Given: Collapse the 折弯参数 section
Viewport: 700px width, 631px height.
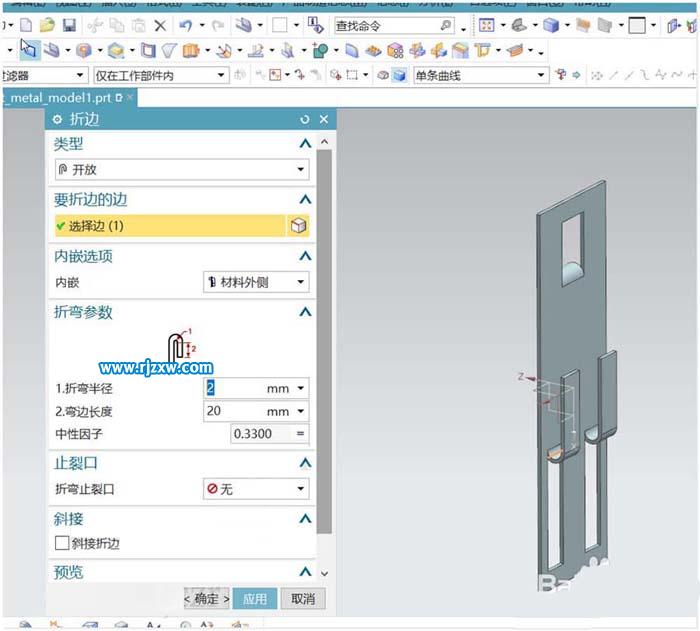Looking at the screenshot, I should point(305,312).
